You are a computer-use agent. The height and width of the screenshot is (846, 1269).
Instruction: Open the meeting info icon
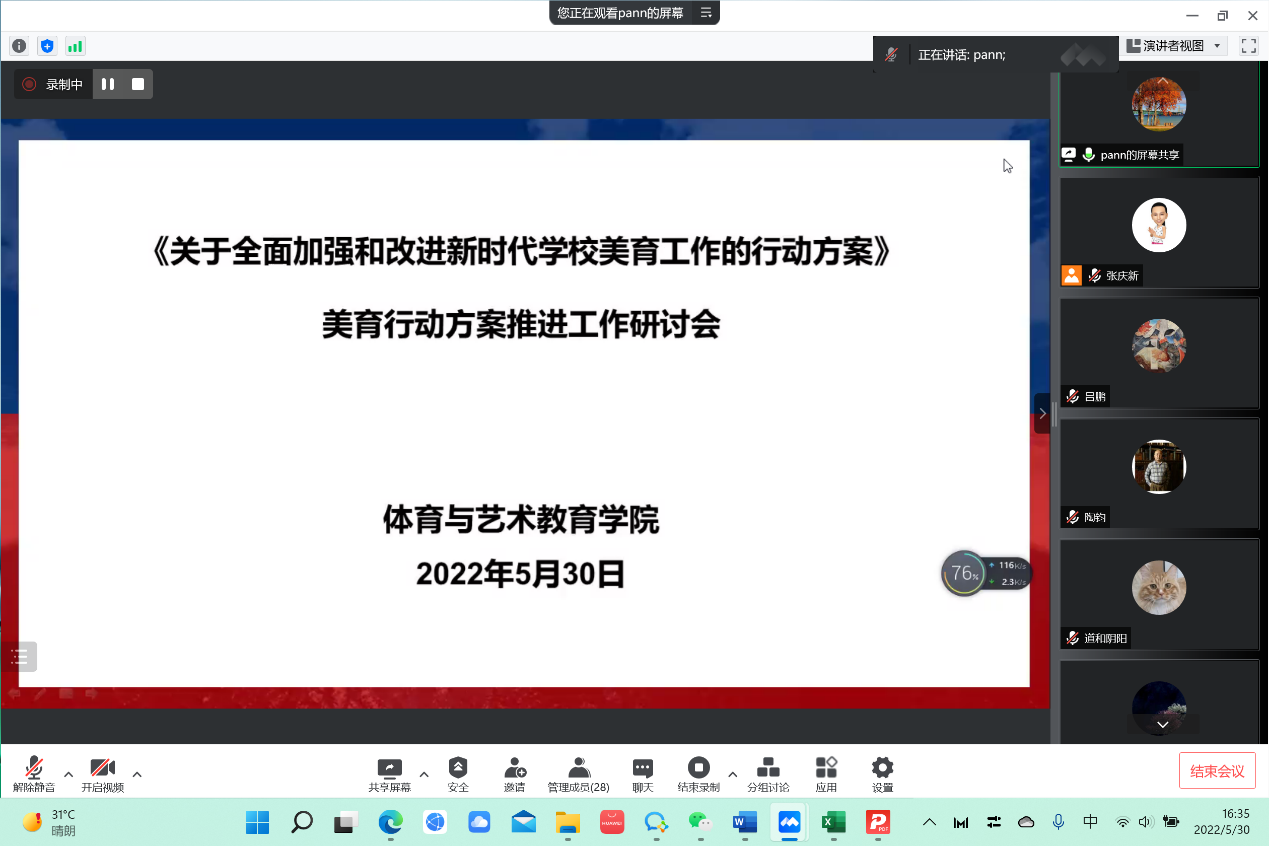click(19, 46)
